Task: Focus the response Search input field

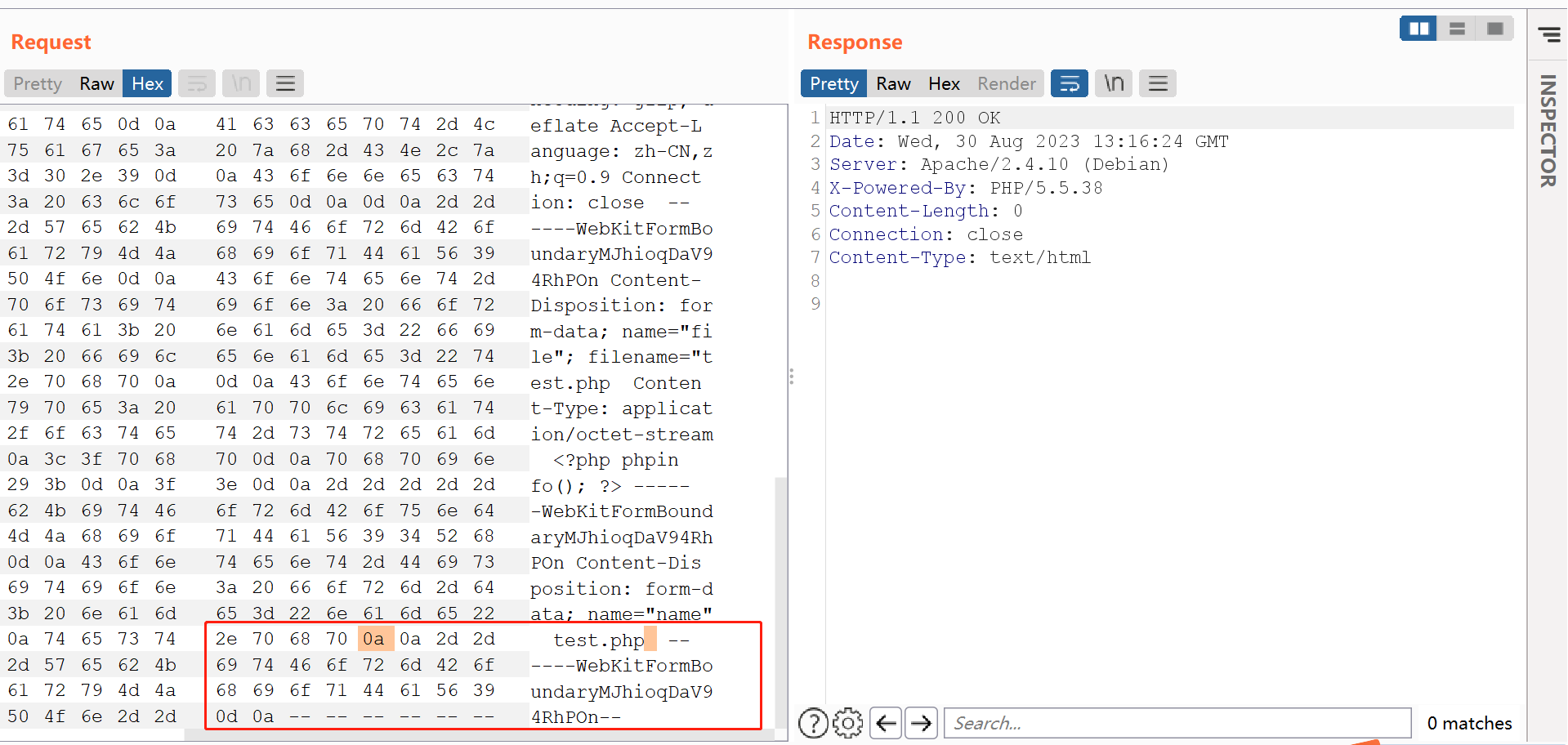Action: click(1177, 723)
